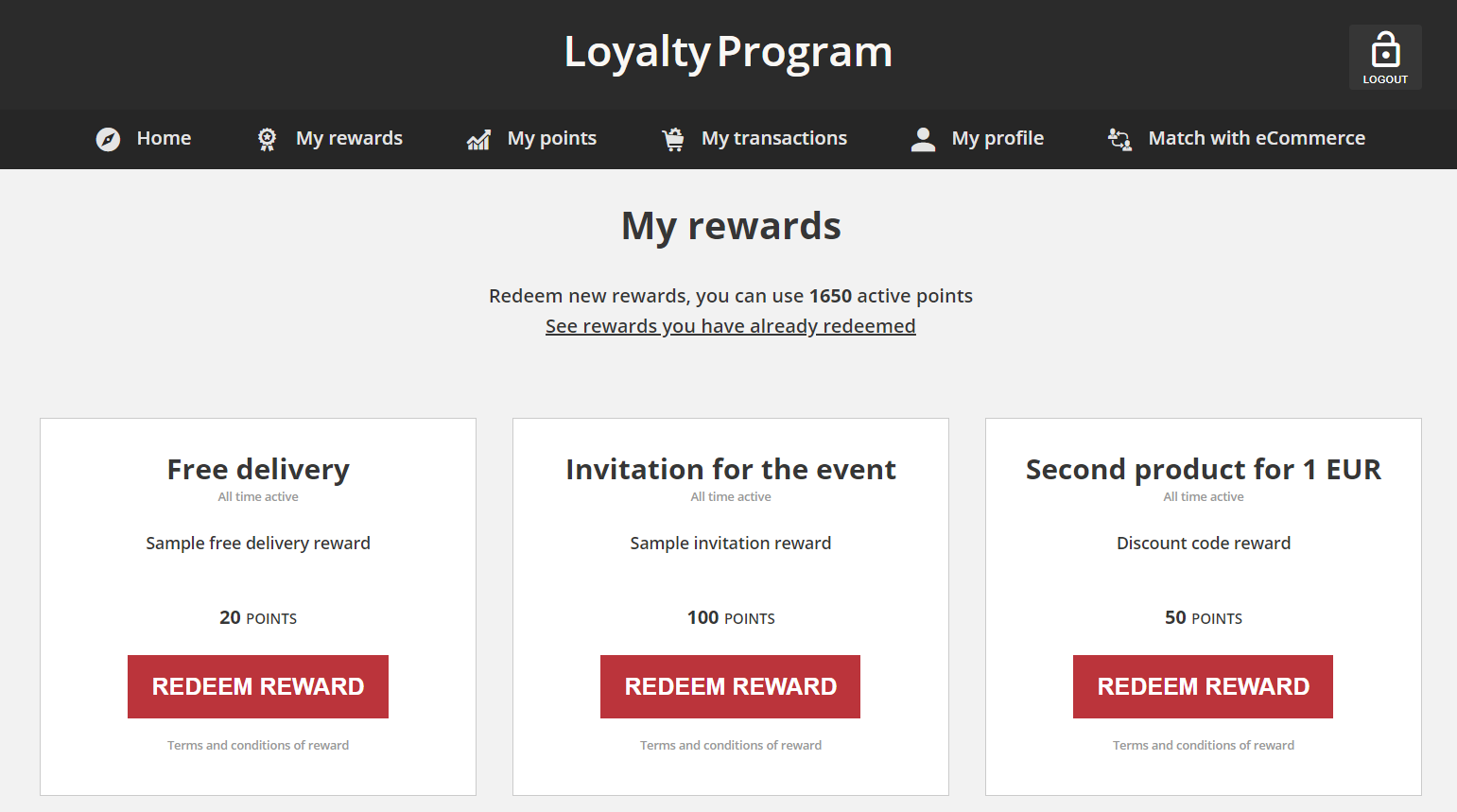Viewport: 1457px width, 812px height.
Task: Click the Match with eCommerce sync icon
Action: [x=1119, y=139]
